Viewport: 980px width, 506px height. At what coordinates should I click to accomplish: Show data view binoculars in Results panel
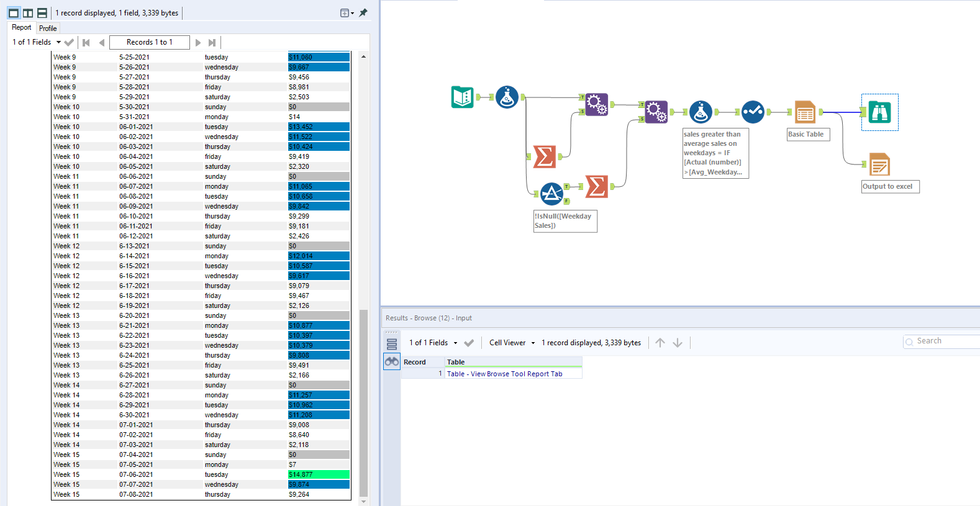click(392, 361)
